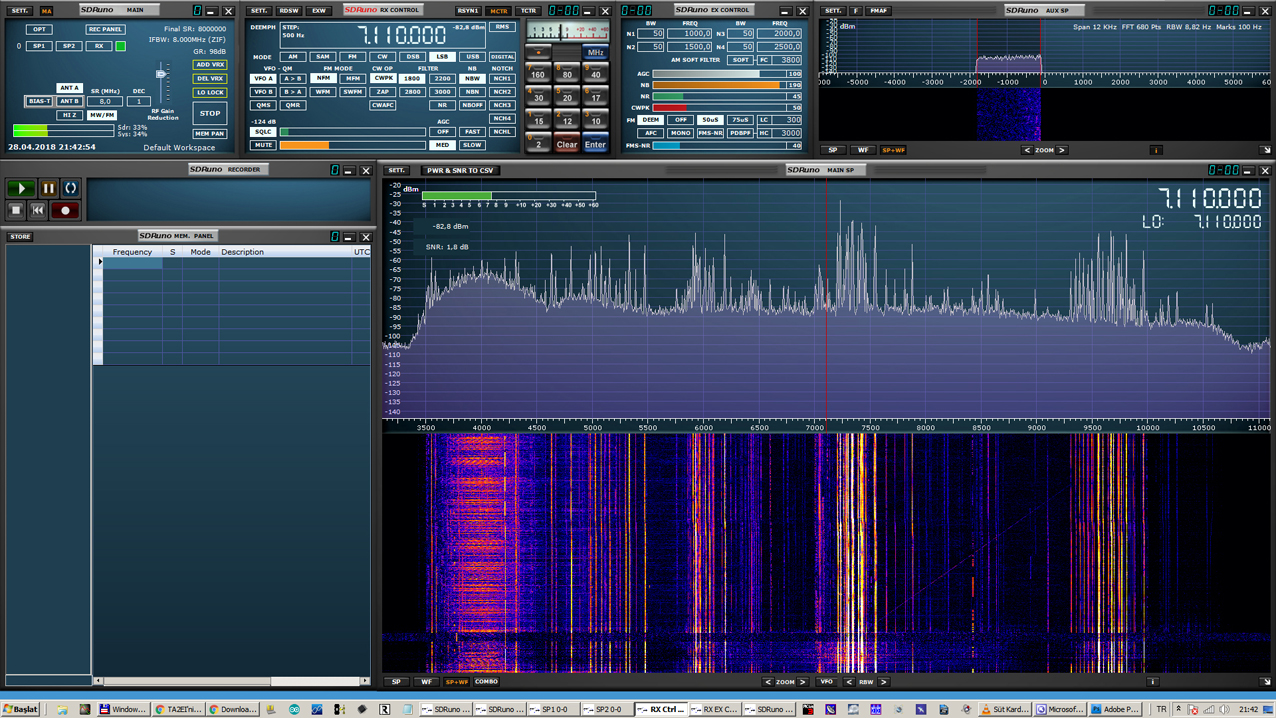This screenshot has width=1276, height=718.
Task: Open SETT. in the Main SP window
Action: point(397,170)
